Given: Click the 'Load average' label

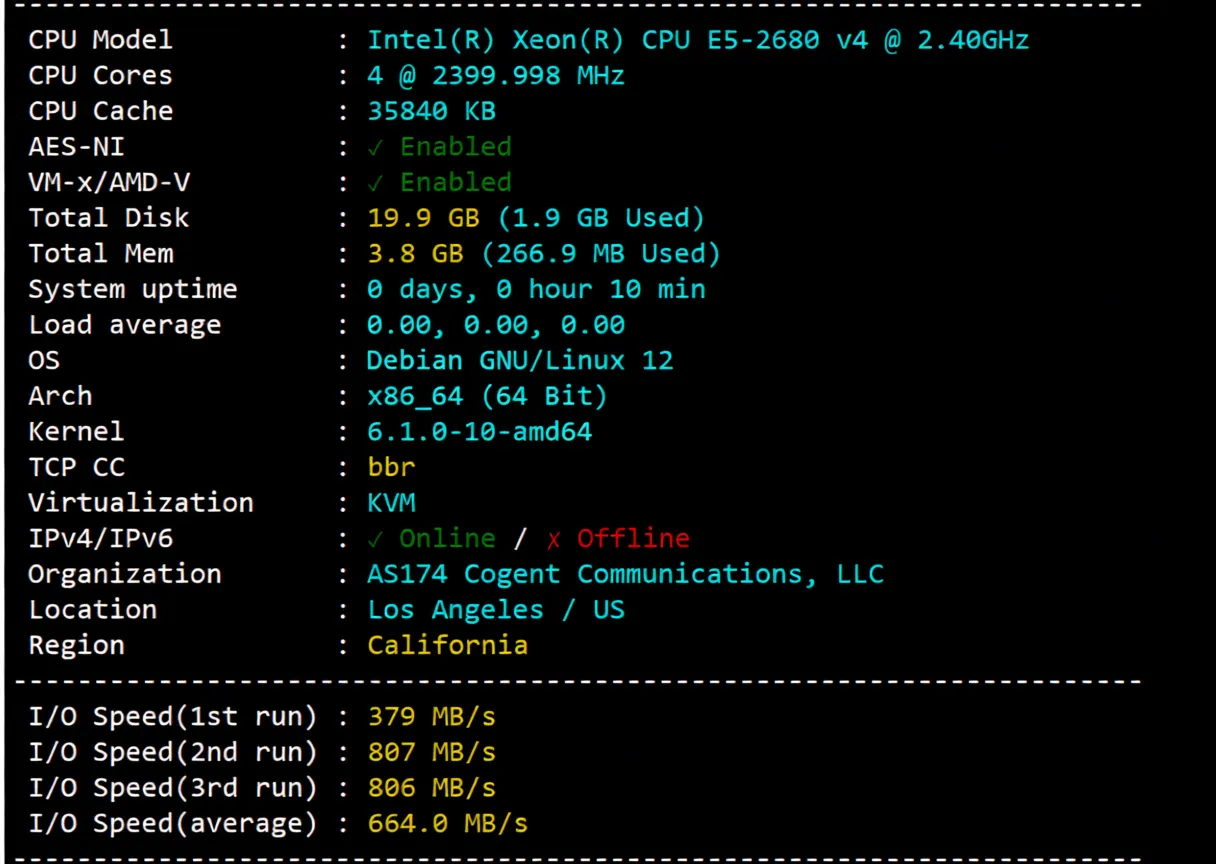Looking at the screenshot, I should [124, 325].
